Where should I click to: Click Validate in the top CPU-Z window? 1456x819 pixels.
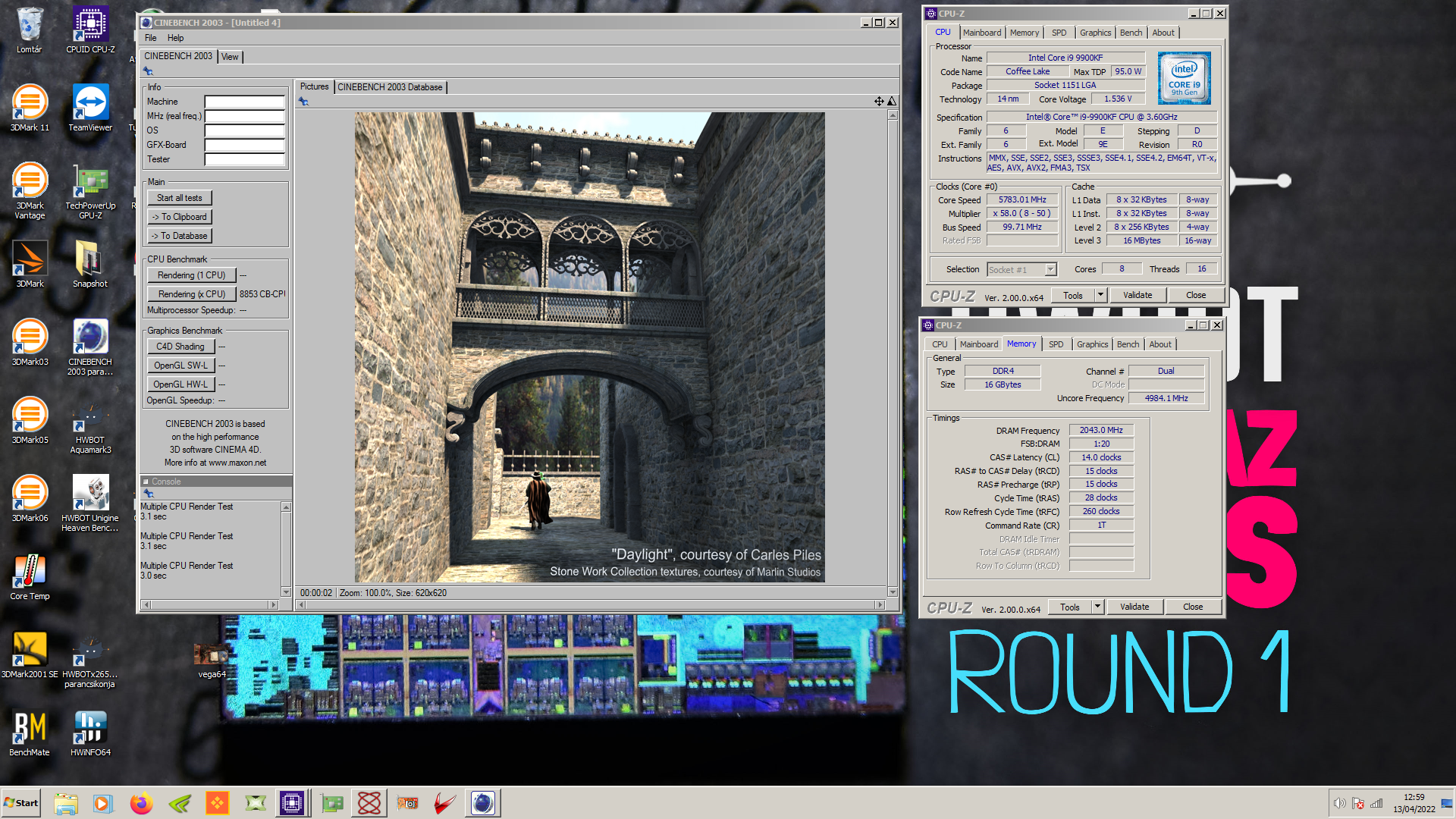(1137, 295)
